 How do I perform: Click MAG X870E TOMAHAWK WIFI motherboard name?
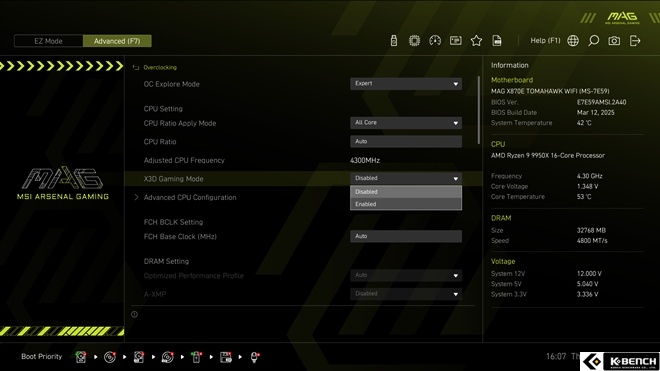pyautogui.click(x=550, y=91)
